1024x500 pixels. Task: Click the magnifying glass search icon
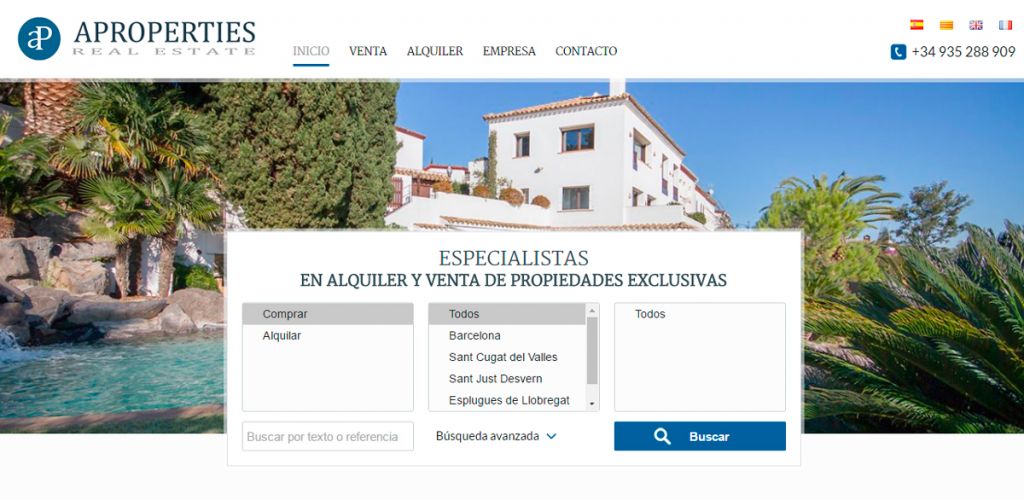[662, 437]
